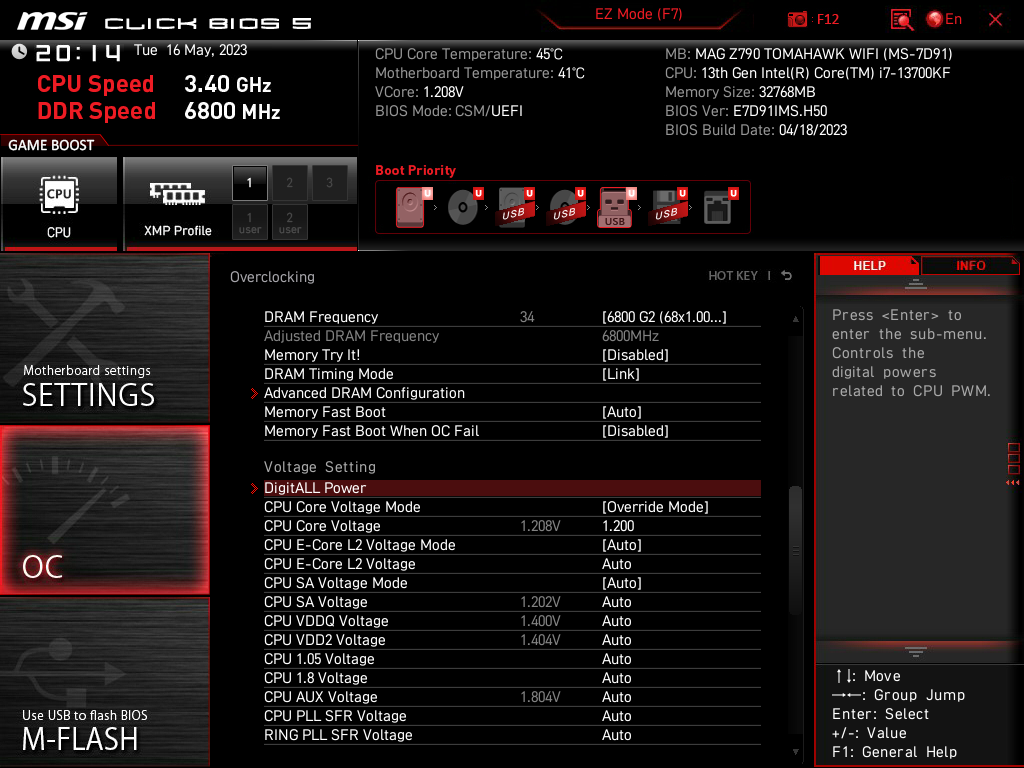Click the Adjusted DRAM Frequency row
This screenshot has height=768, width=1024.
coord(512,336)
